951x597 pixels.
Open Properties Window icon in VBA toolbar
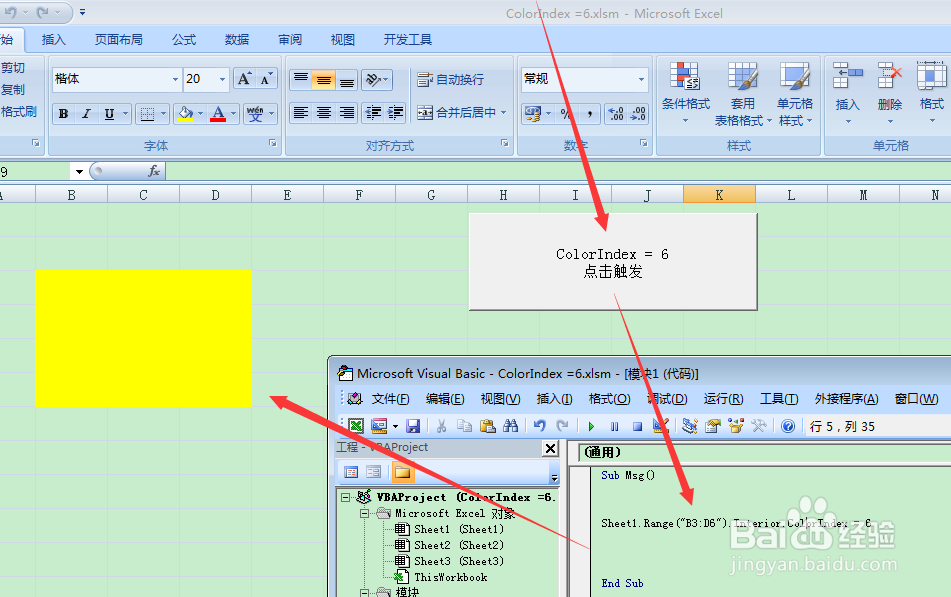coord(713,426)
